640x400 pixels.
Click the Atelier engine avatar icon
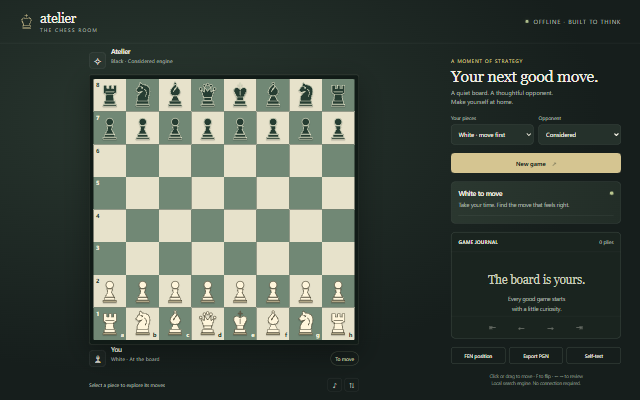coord(98,61)
